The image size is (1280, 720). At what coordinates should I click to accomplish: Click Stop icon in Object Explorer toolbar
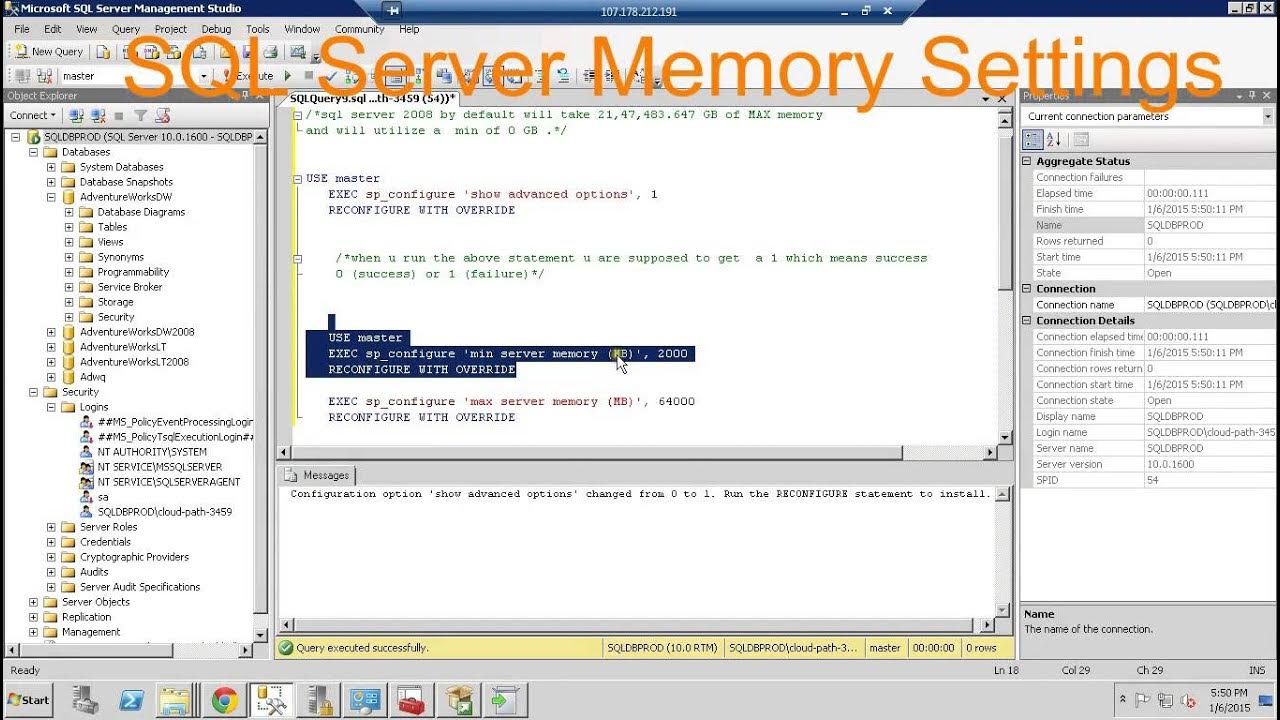pos(119,116)
